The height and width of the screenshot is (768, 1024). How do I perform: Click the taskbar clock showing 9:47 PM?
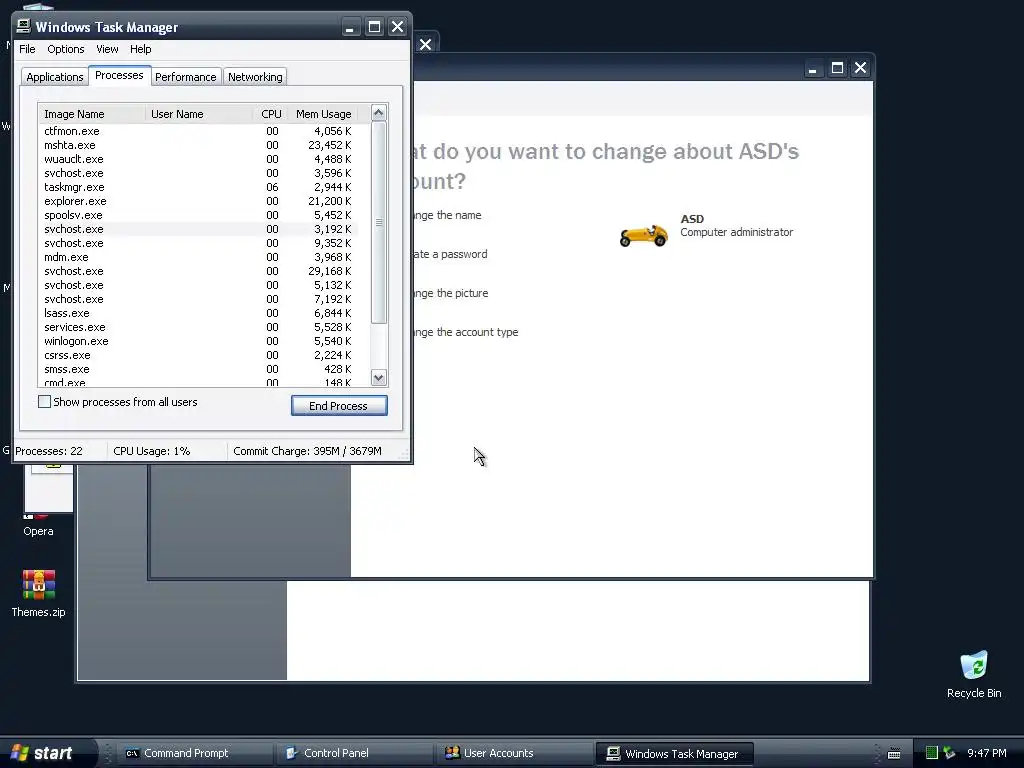click(987, 753)
